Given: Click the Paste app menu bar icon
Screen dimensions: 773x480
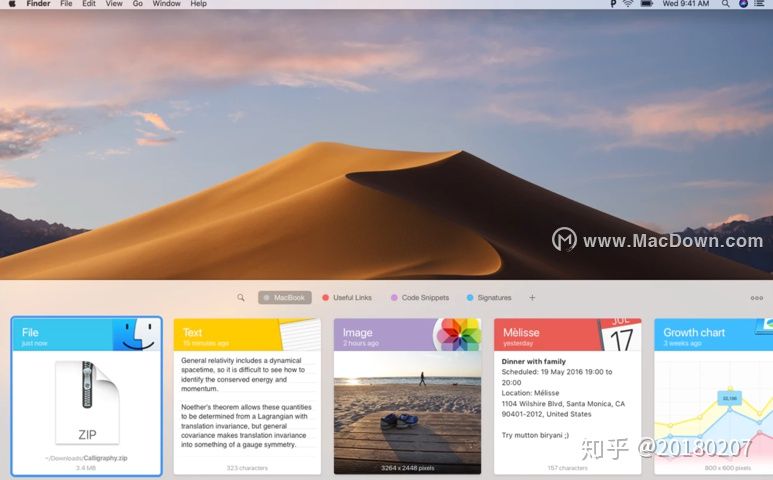Looking at the screenshot, I should click(x=612, y=4).
